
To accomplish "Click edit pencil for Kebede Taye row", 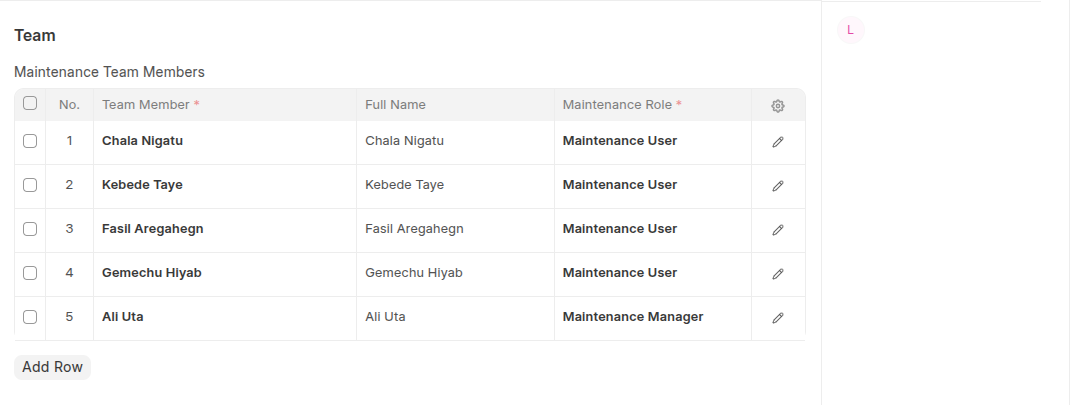I will pos(778,186).
